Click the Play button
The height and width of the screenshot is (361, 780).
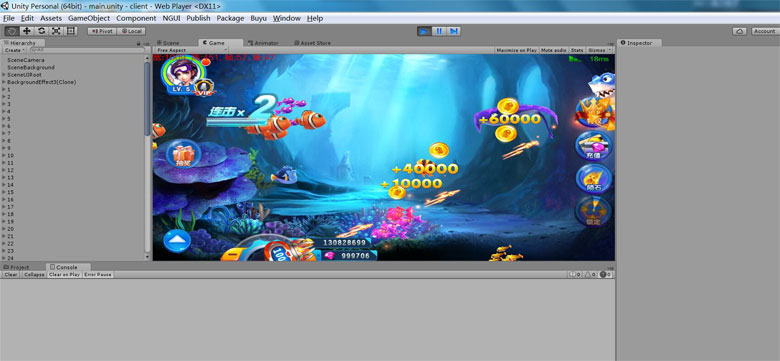pos(424,31)
